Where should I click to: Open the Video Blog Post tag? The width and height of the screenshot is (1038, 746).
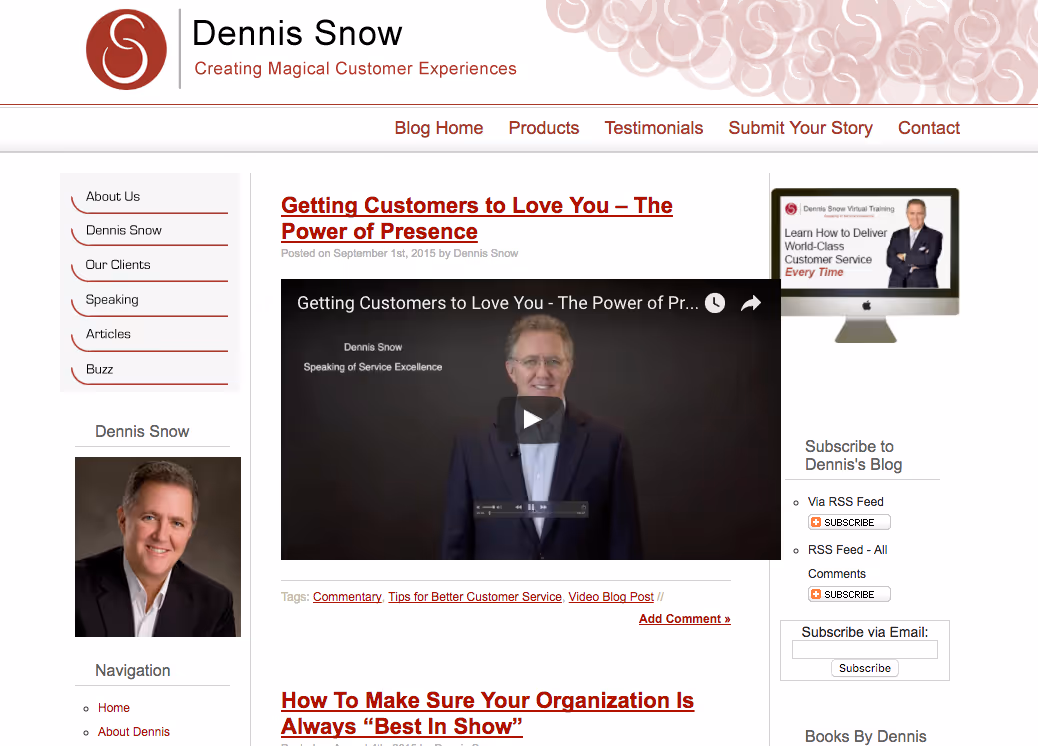pyautogui.click(x=611, y=597)
